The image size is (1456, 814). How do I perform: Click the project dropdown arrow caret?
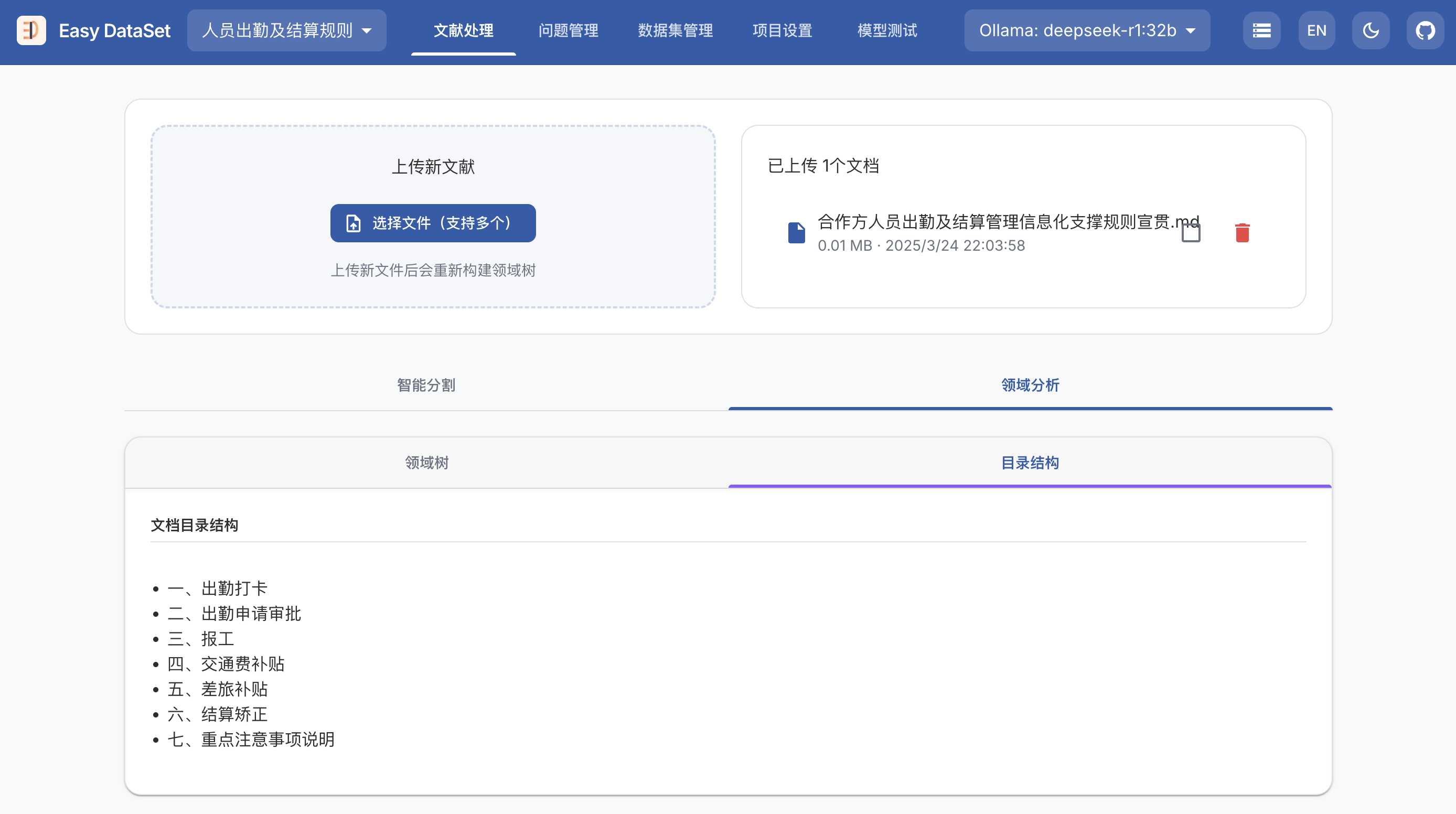click(x=367, y=30)
